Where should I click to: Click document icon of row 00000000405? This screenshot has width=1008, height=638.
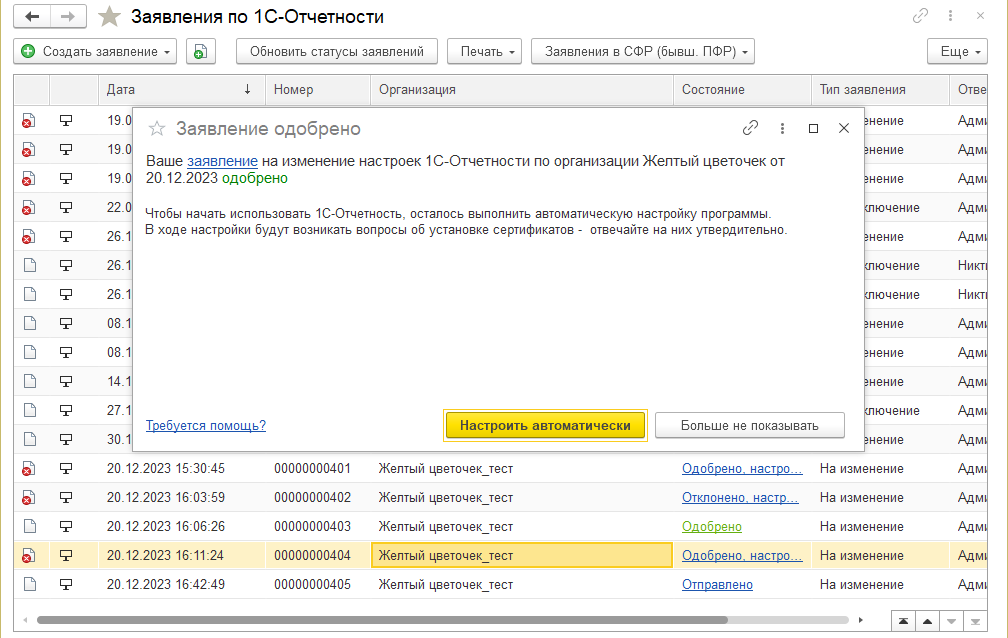click(30, 585)
